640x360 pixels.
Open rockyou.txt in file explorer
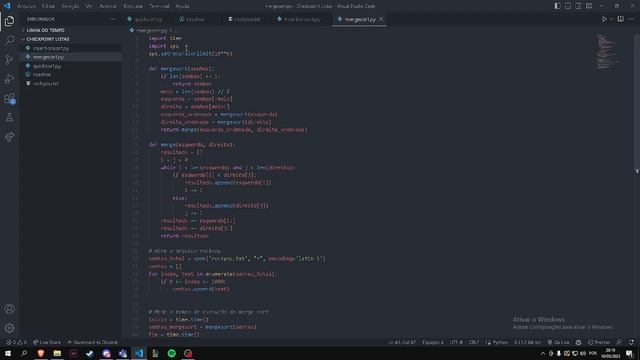pos(71,83)
